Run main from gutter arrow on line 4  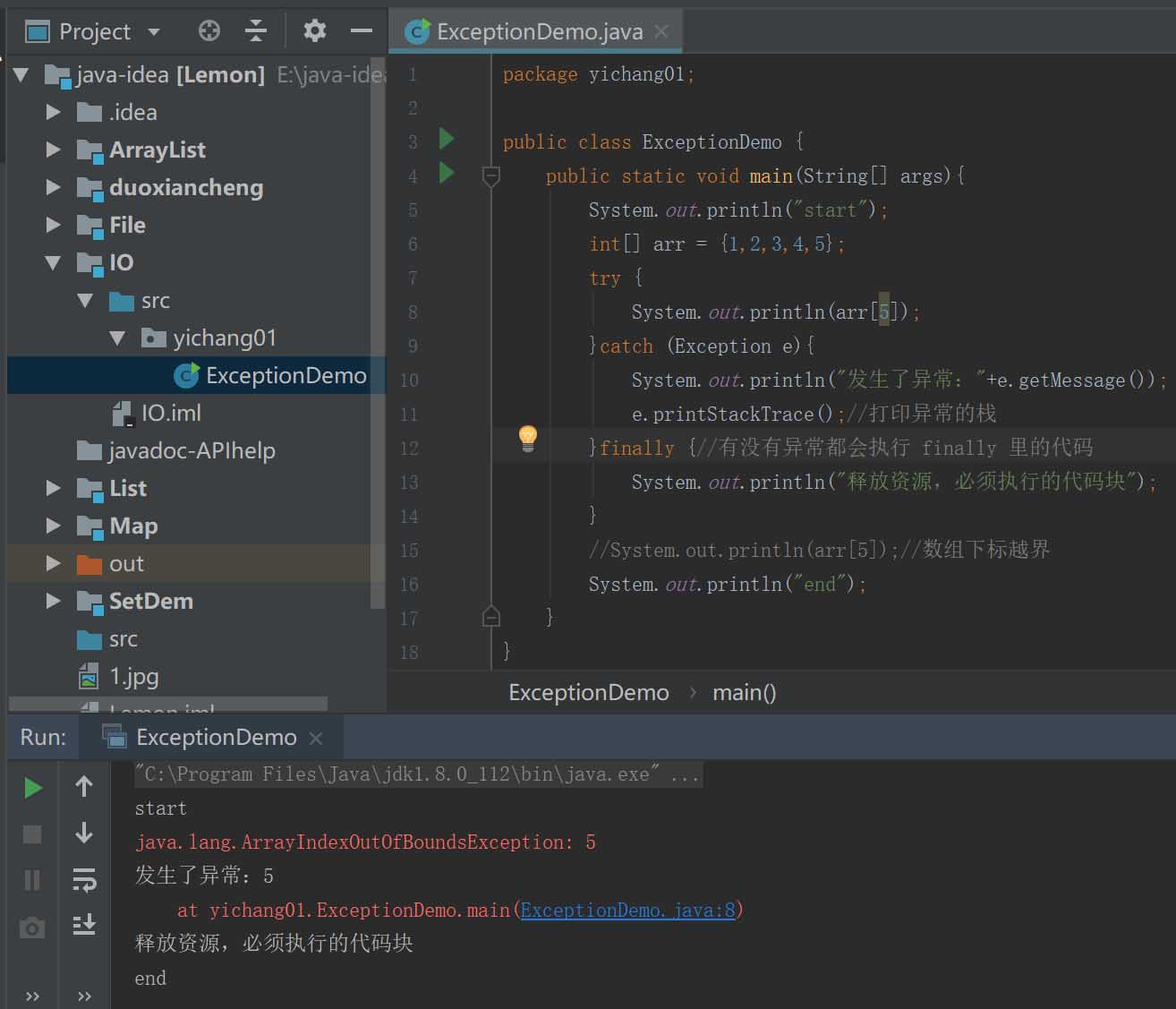pyautogui.click(x=447, y=173)
